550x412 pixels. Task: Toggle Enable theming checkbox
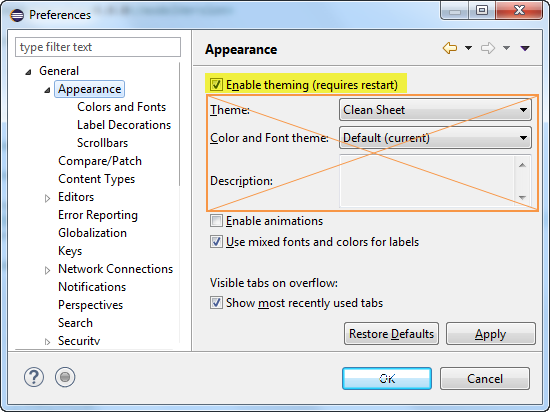click(216, 85)
